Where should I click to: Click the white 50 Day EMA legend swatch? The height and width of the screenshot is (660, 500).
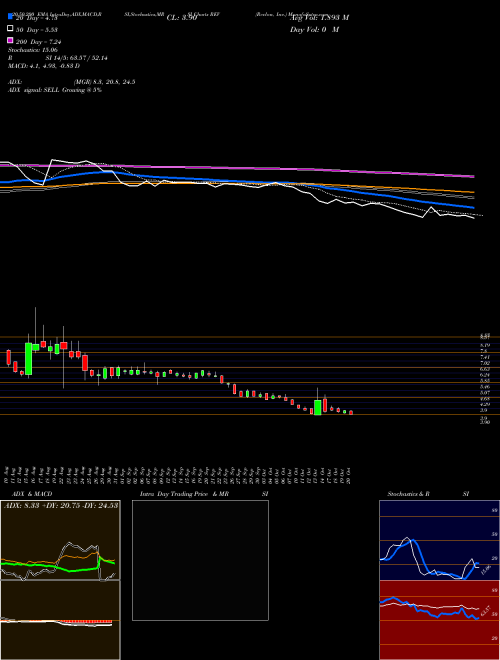click(x=10, y=28)
